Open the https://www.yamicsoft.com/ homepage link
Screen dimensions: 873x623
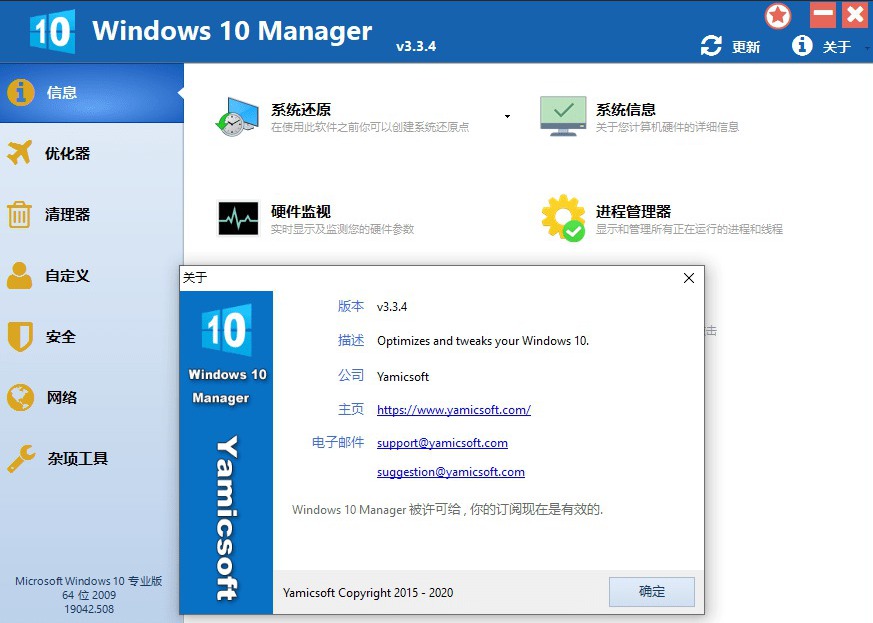tap(454, 410)
